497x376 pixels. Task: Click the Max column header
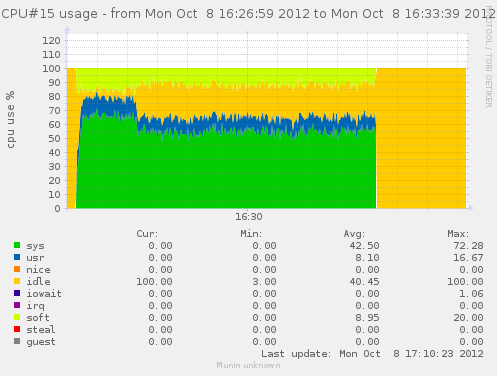[x=458, y=234]
